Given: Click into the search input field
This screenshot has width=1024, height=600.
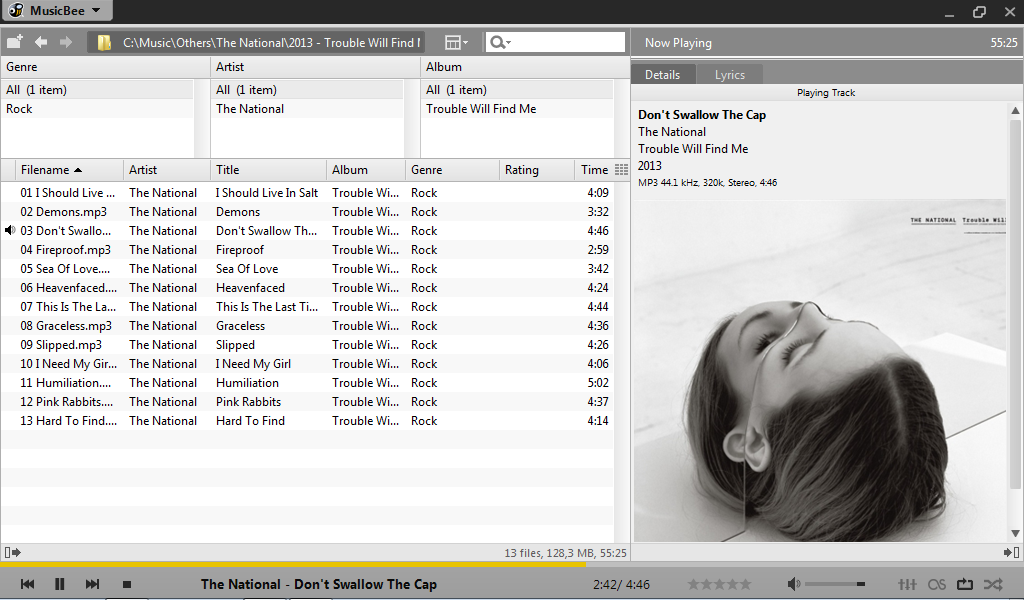Looking at the screenshot, I should point(568,42).
